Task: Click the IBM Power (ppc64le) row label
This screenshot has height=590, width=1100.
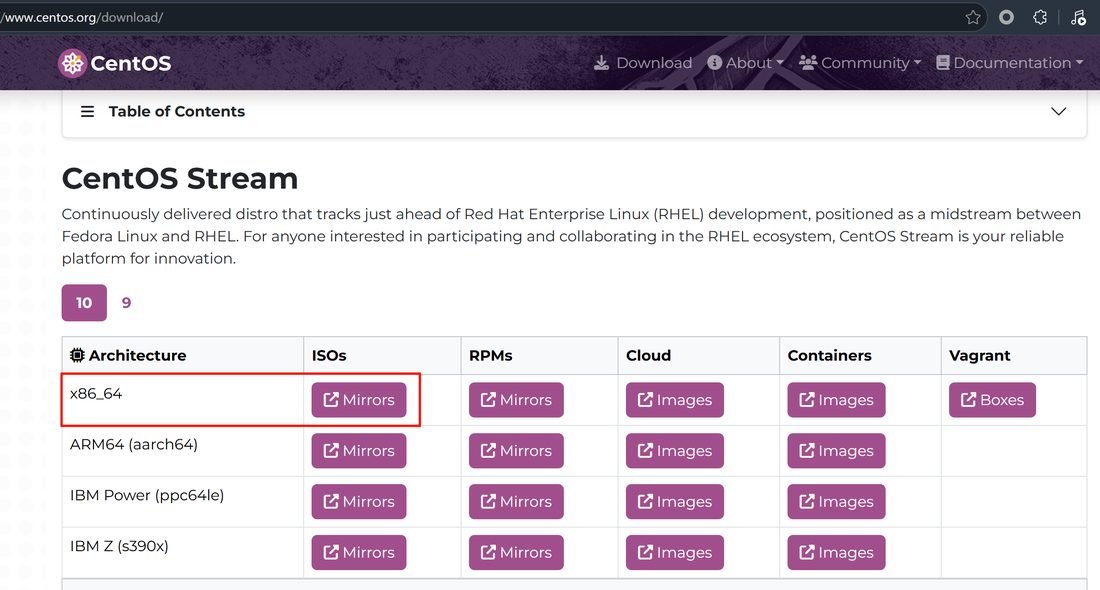Action: tap(147, 495)
